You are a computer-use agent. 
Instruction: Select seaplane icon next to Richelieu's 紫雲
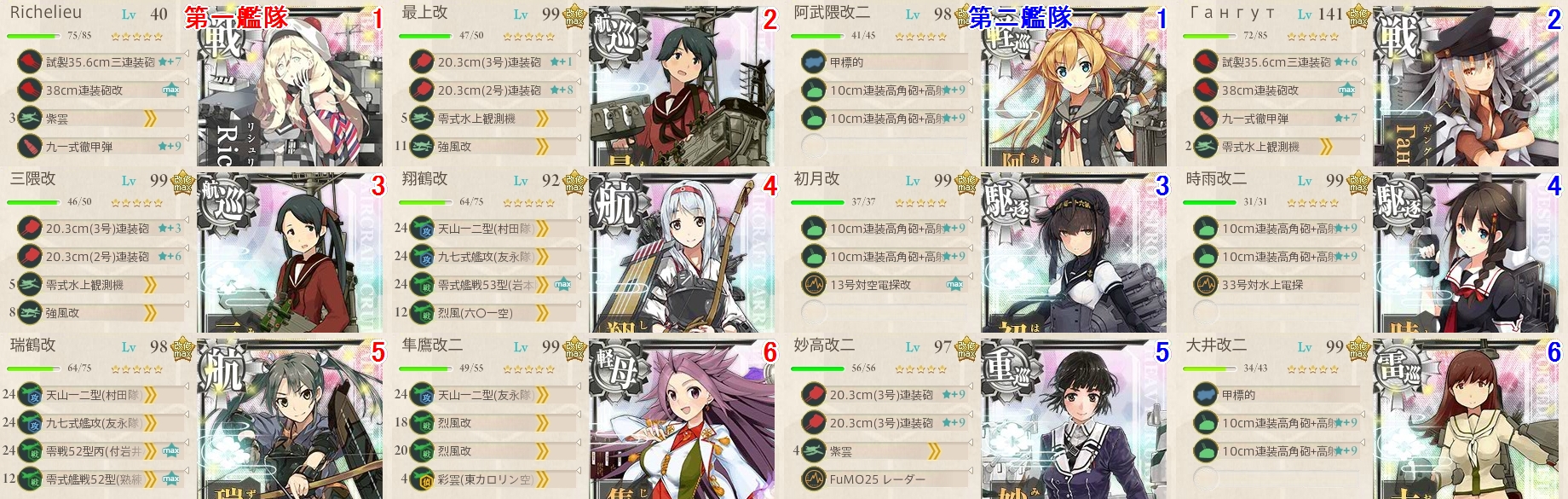30,119
